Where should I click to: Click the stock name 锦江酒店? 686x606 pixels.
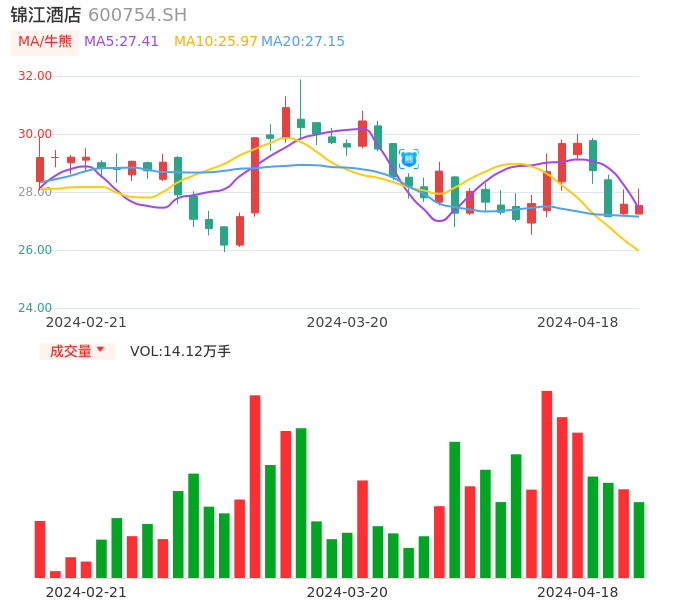pyautogui.click(x=46, y=15)
